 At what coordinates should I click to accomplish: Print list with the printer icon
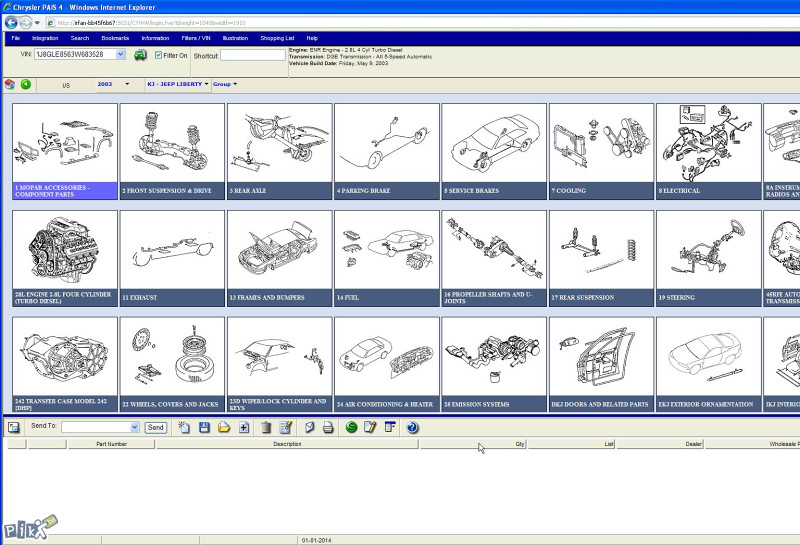coord(328,427)
